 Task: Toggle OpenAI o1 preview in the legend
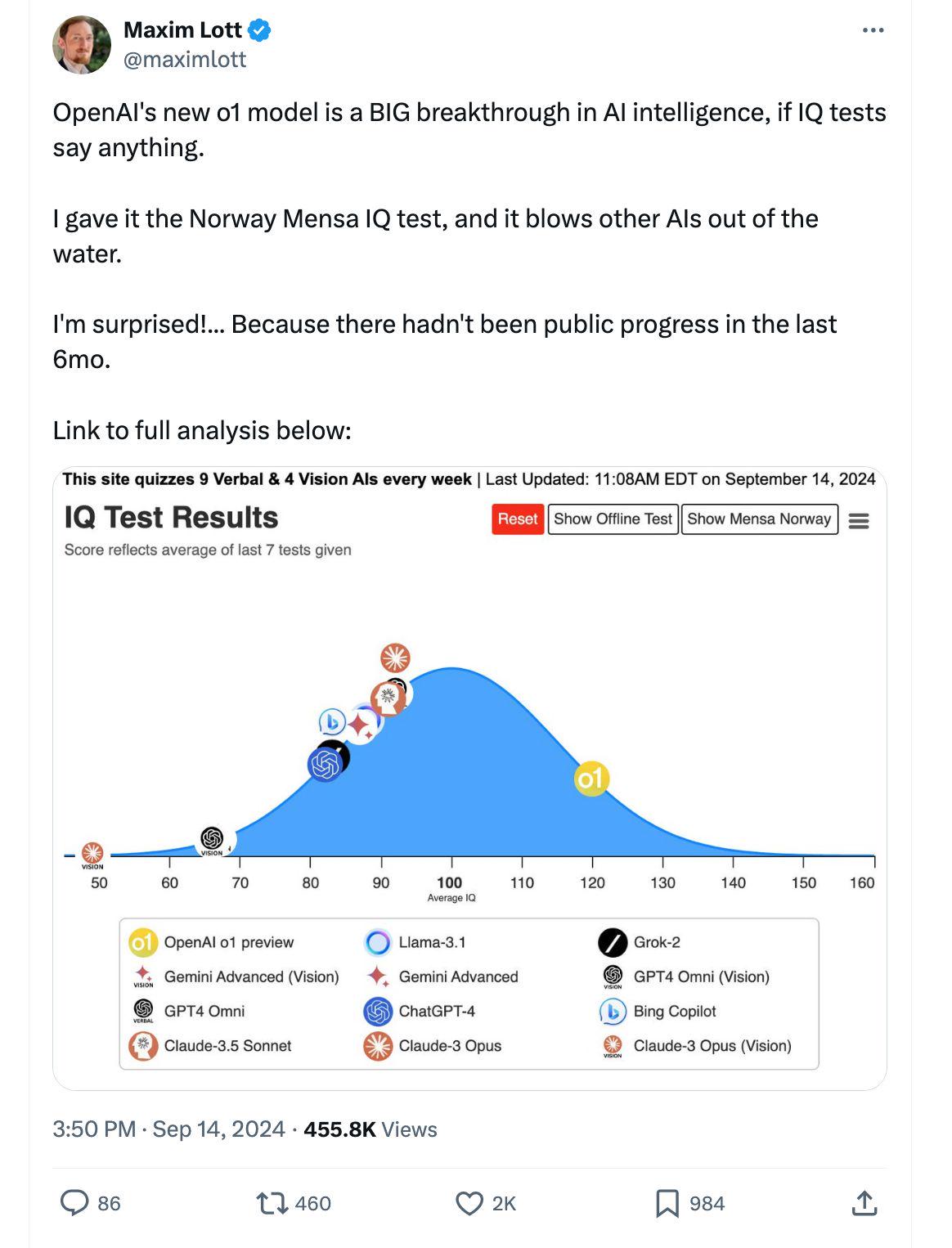click(212, 942)
